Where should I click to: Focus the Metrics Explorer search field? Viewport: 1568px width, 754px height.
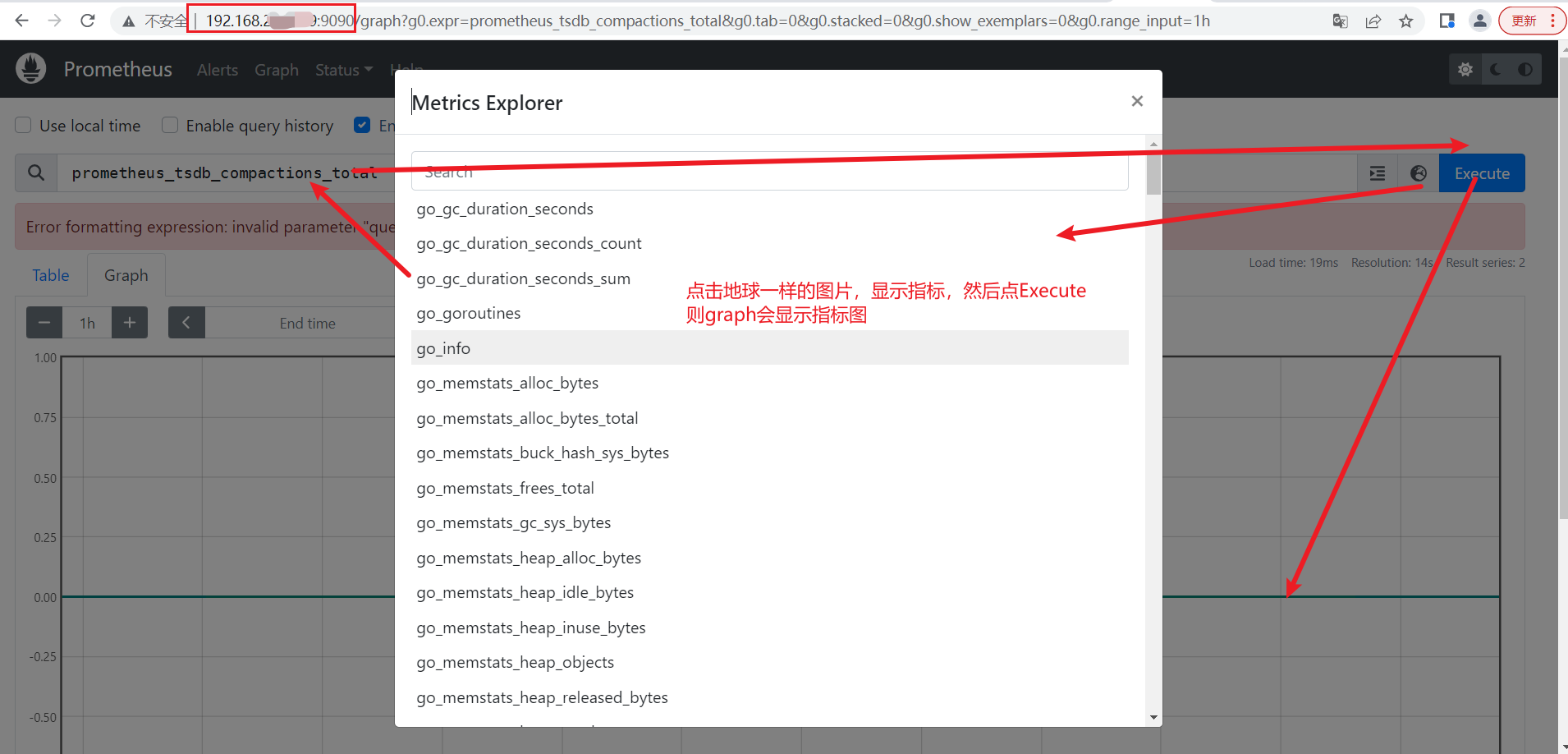click(x=770, y=171)
